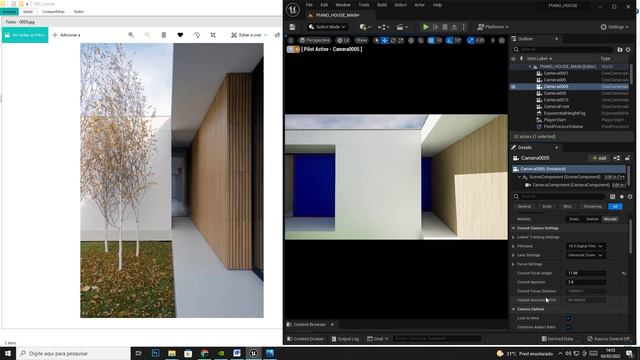Save the current level with the disk icon
This screenshot has width=640, height=360.
point(292,27)
